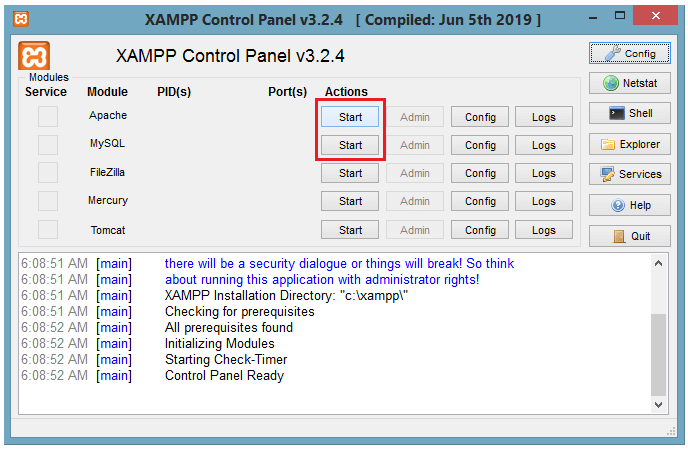Open main Config with the wrench icon

[x=629, y=54]
